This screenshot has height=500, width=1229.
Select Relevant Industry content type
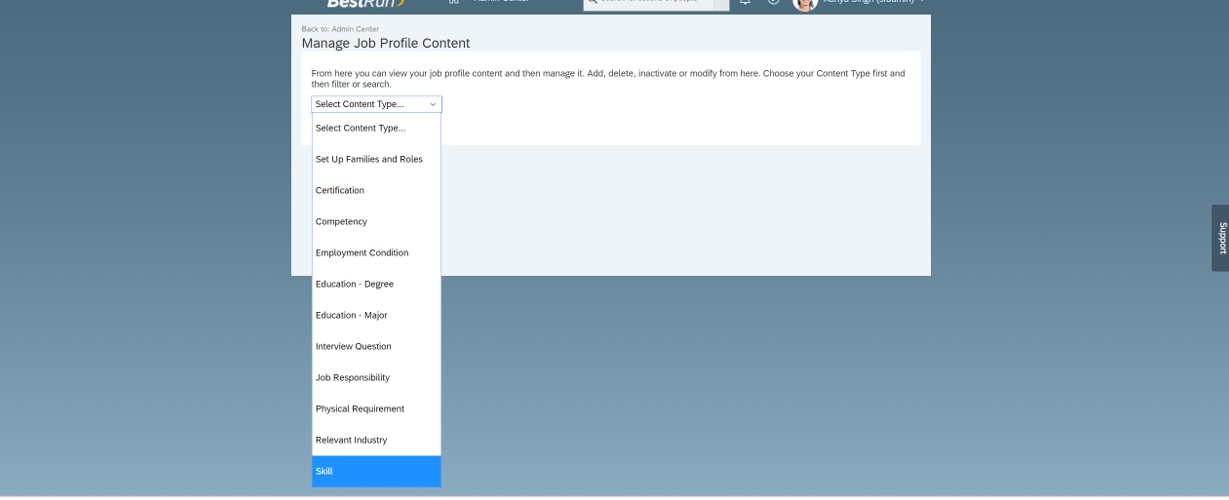(x=376, y=440)
